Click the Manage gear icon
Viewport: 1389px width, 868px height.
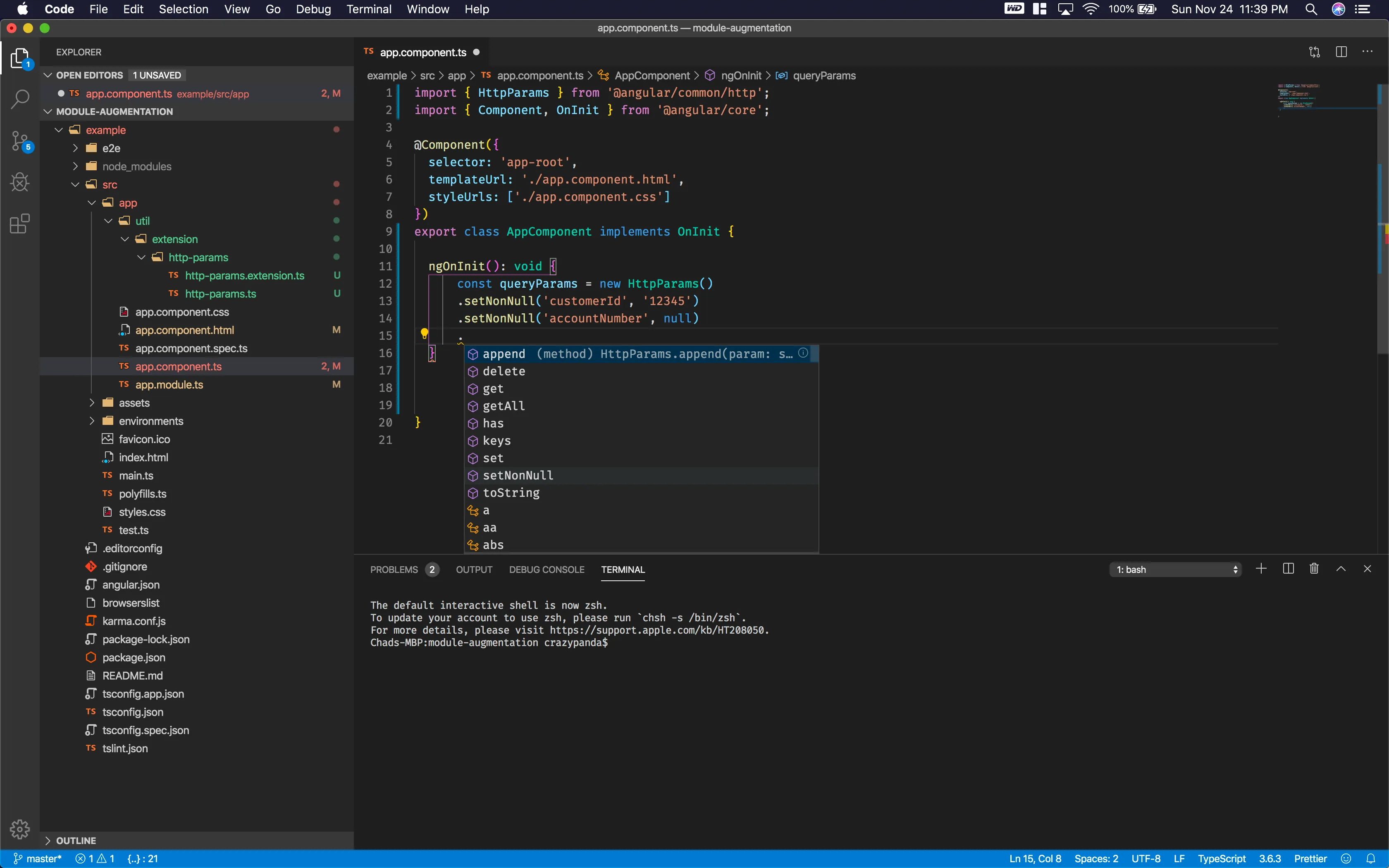pyautogui.click(x=20, y=829)
